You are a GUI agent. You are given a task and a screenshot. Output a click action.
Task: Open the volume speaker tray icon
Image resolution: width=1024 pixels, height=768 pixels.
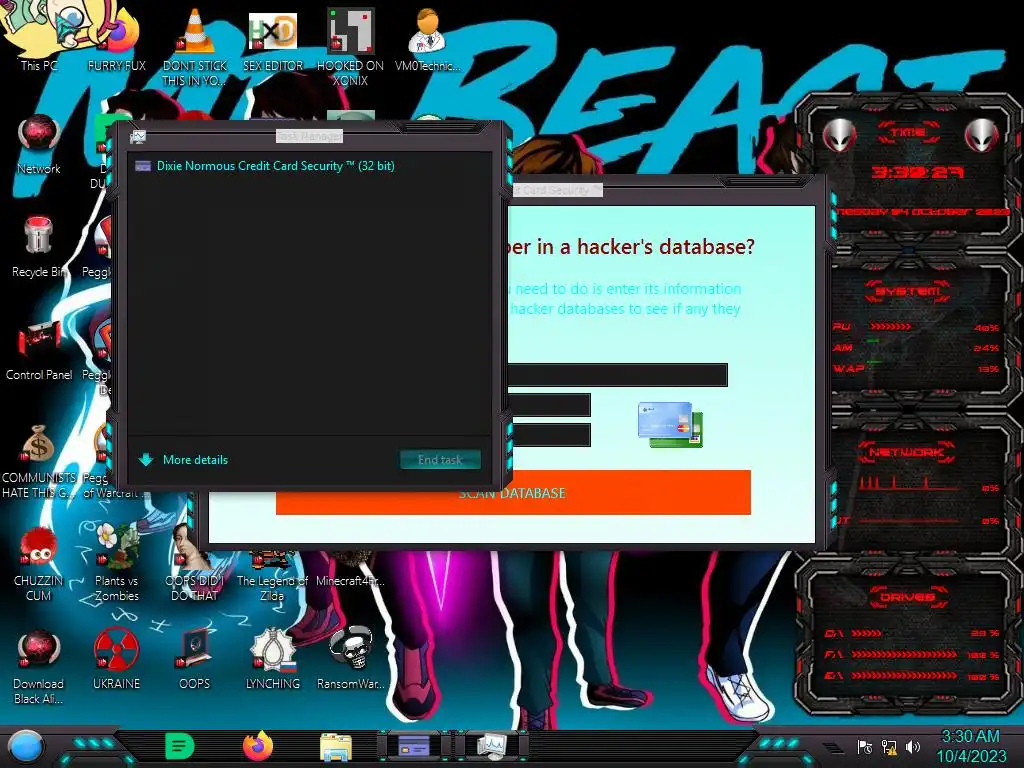(913, 746)
